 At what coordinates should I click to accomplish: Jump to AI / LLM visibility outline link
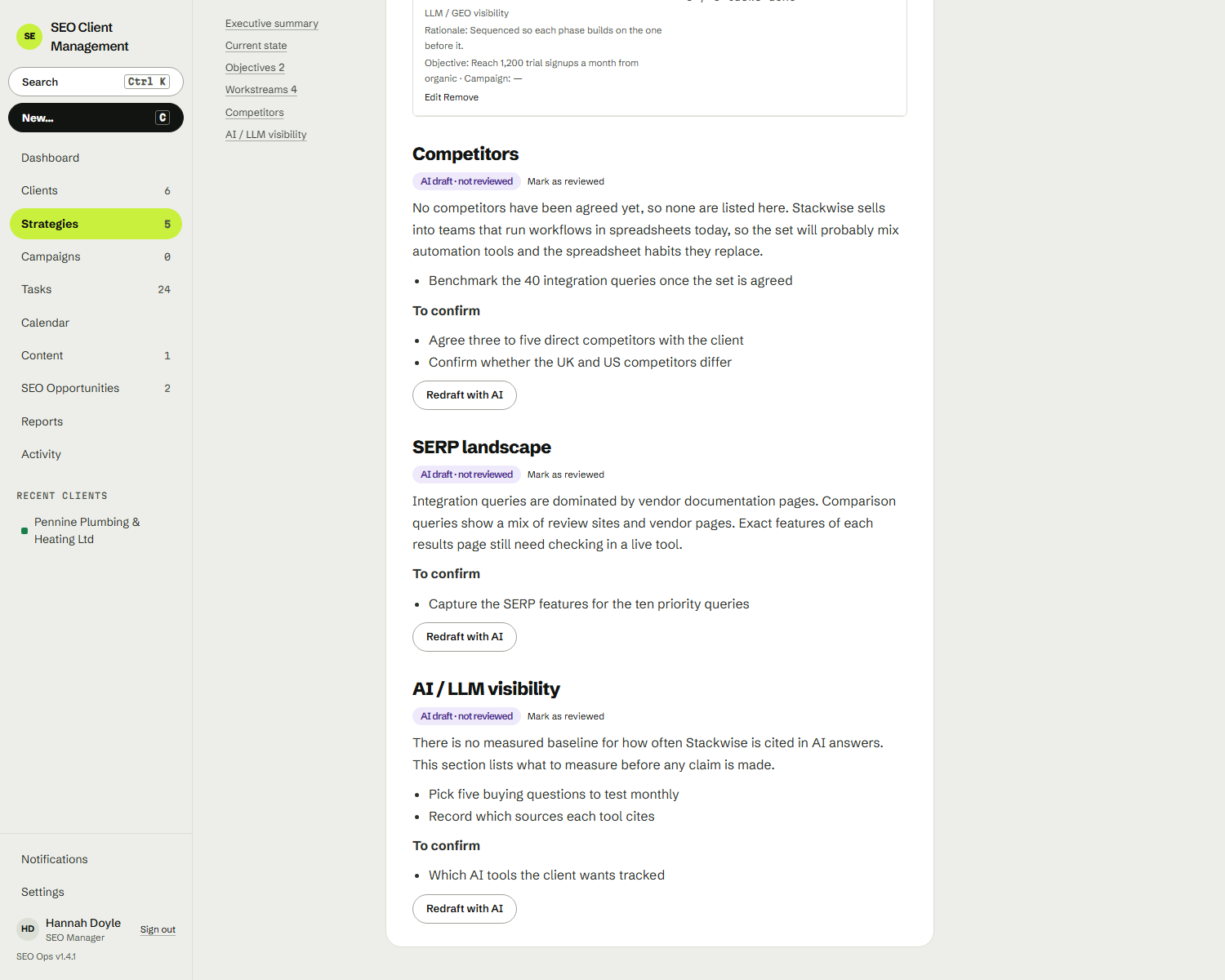pos(266,135)
